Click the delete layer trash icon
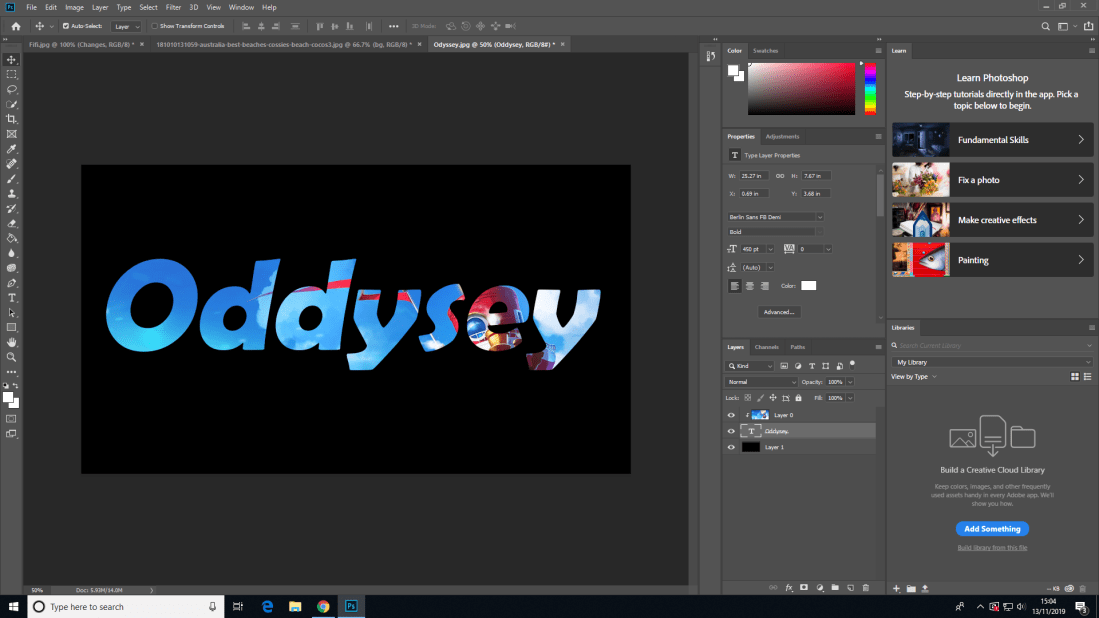1099x618 pixels. (x=866, y=587)
